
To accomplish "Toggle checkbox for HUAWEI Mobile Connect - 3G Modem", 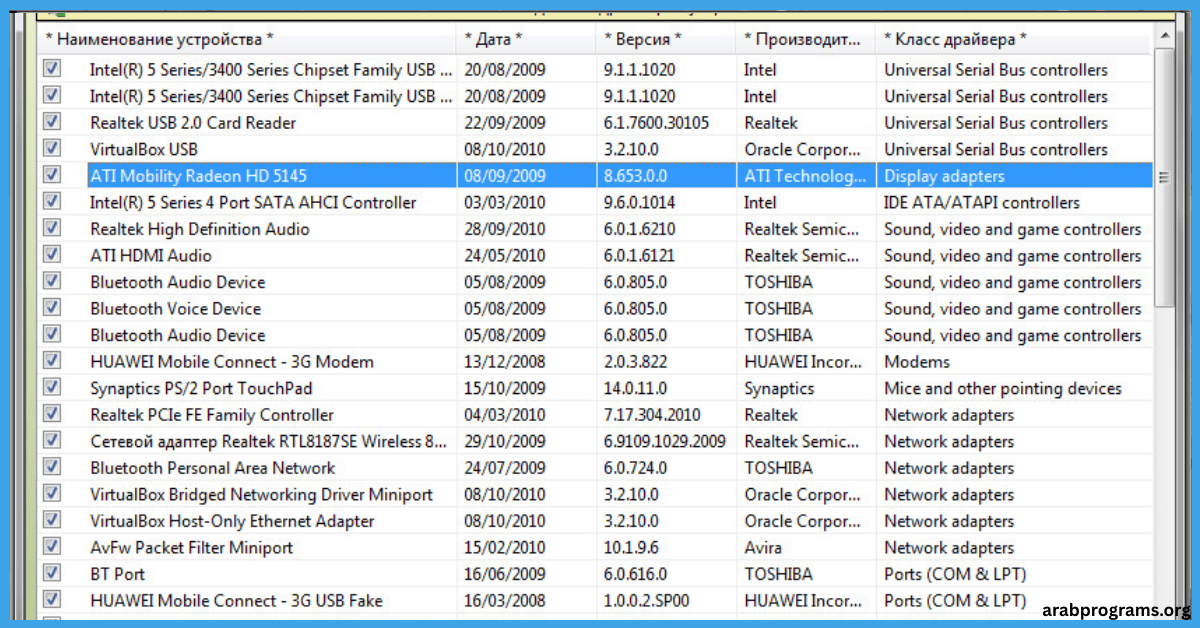I will click(x=52, y=360).
